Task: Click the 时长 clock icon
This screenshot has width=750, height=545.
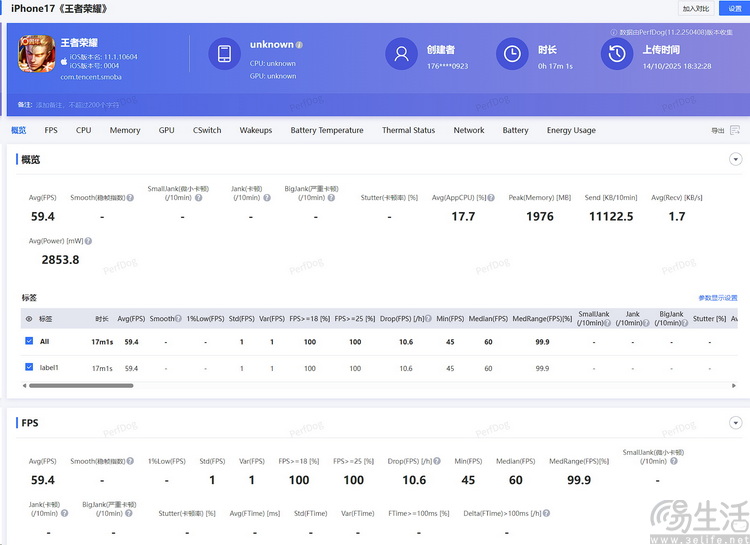Action: (x=512, y=54)
